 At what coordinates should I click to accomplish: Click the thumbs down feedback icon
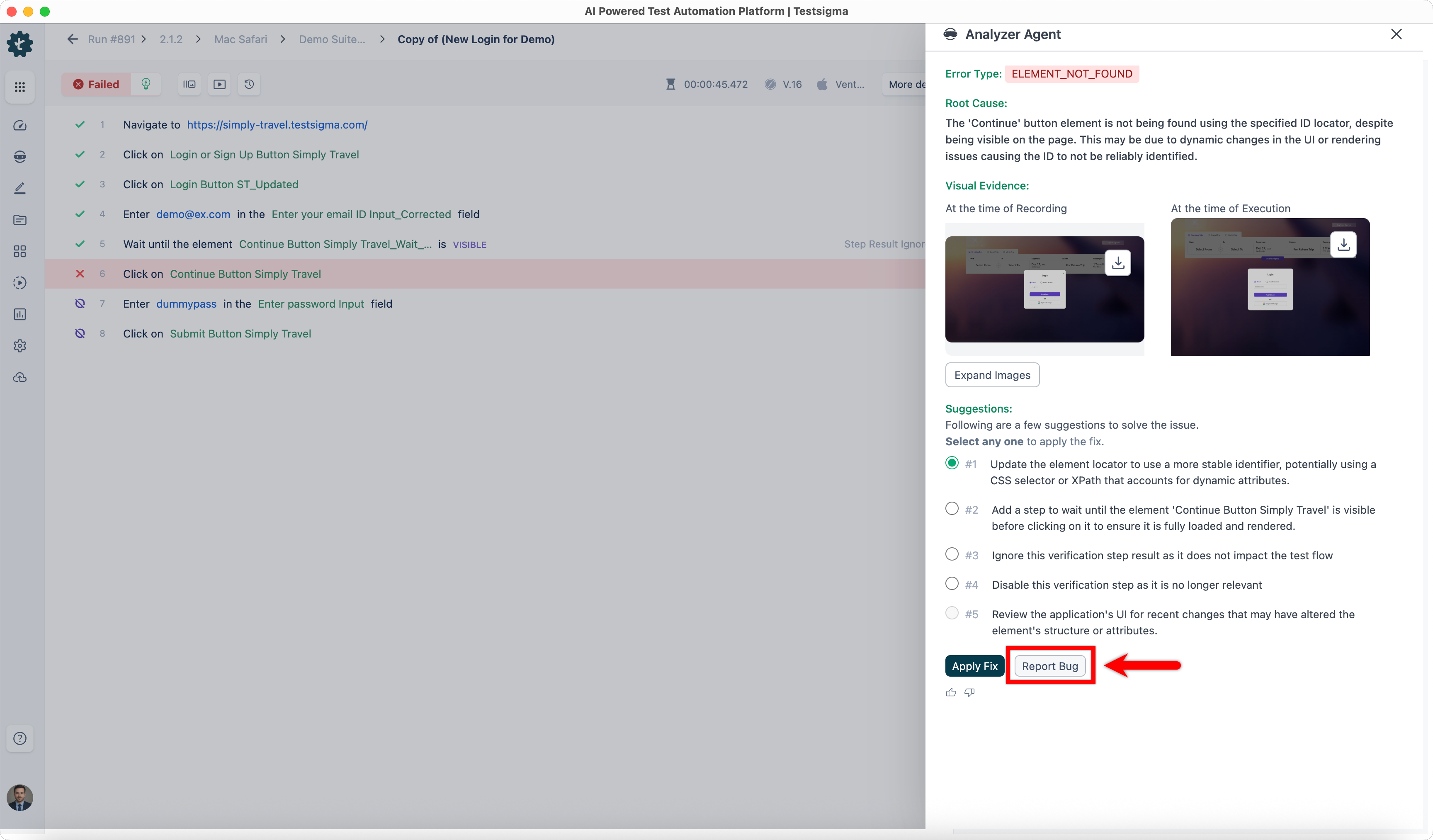click(969, 692)
